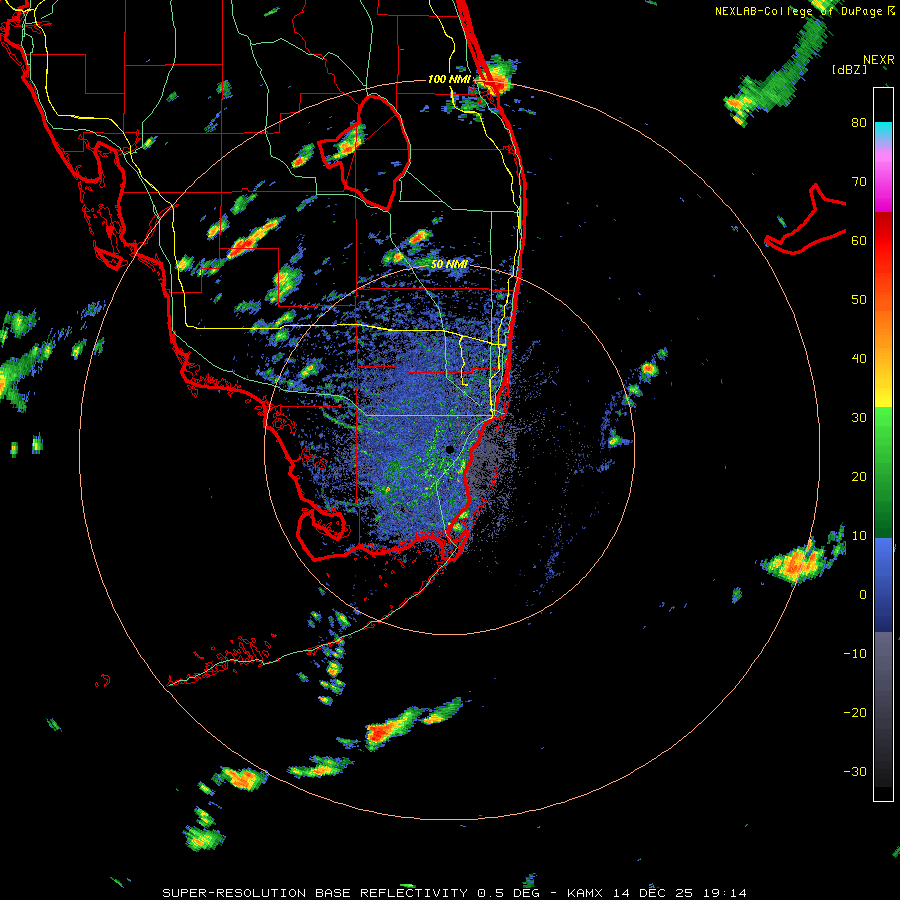
Task: Click the 70 value on the dBZ scale
Action: point(859,181)
